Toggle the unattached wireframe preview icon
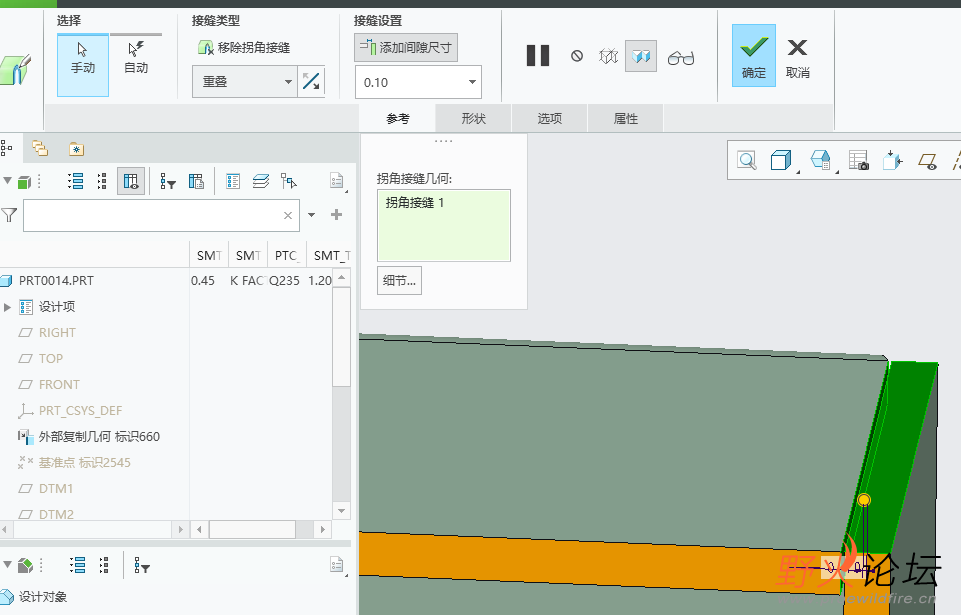The height and width of the screenshot is (615, 961). 609,56
